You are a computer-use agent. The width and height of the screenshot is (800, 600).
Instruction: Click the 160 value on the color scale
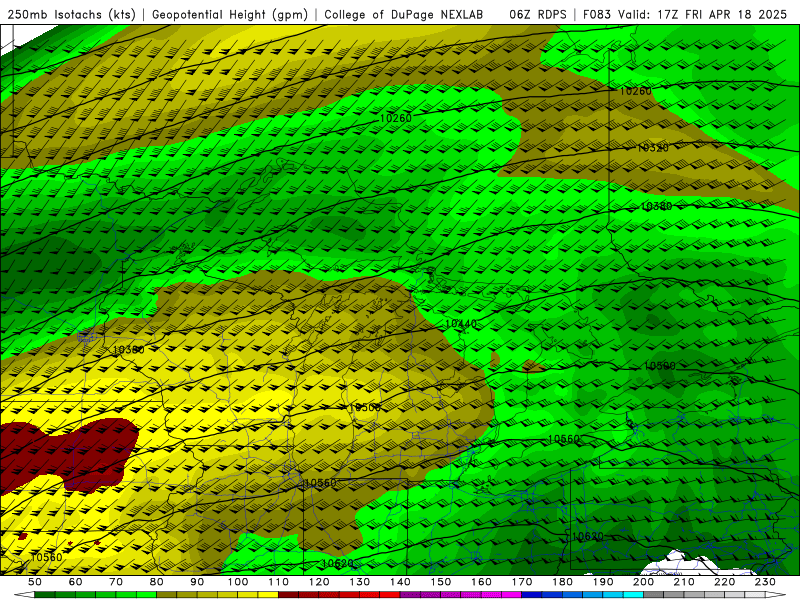[481, 582]
